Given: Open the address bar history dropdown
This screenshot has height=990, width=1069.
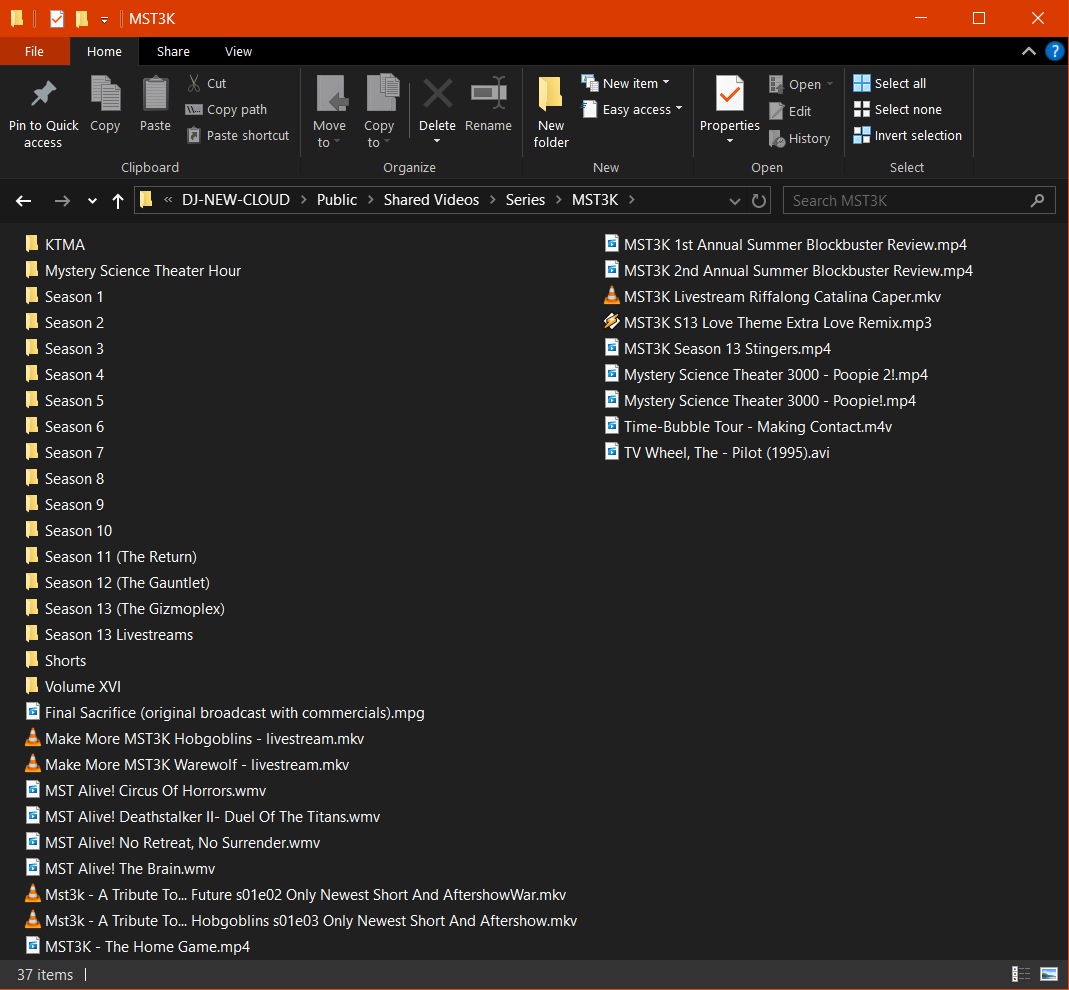Looking at the screenshot, I should [x=734, y=200].
